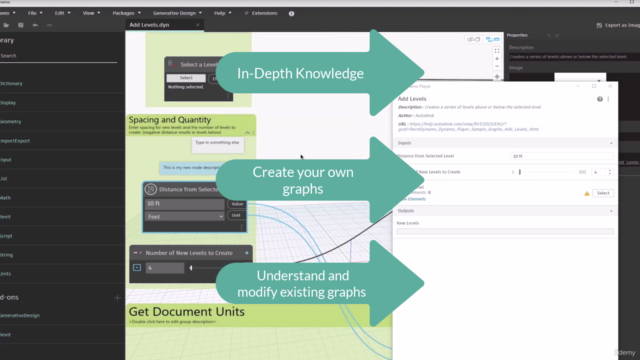Click the Get Document Units group title

(x=187, y=312)
